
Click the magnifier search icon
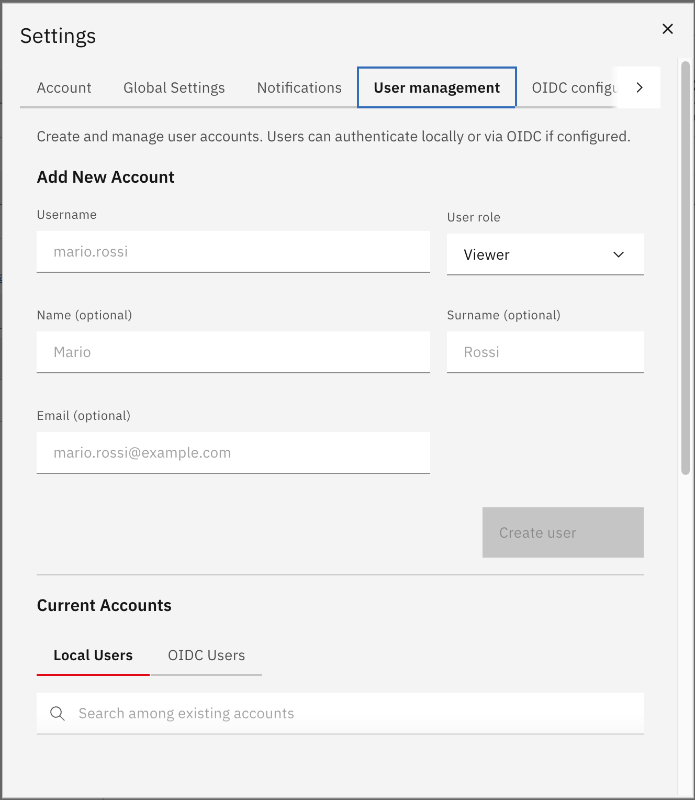click(57, 713)
